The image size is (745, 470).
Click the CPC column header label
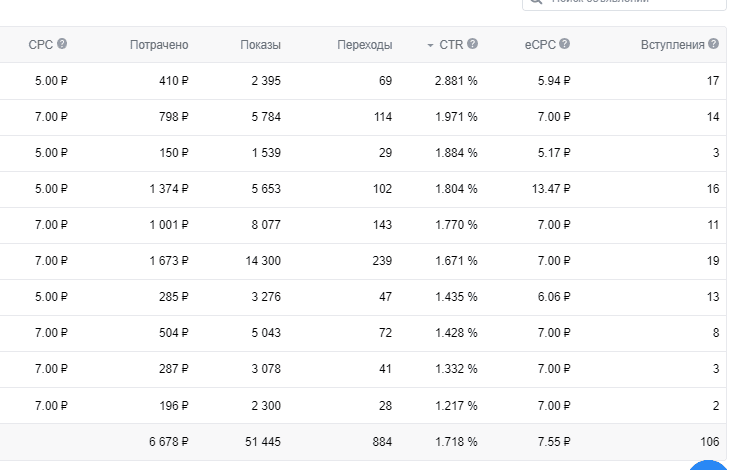[41, 45]
